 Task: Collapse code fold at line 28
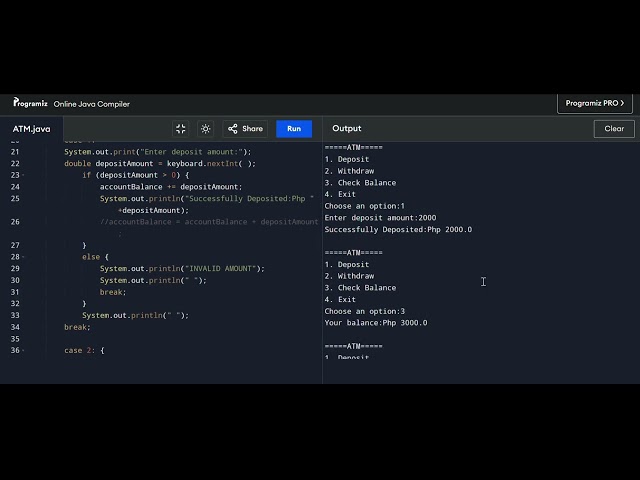[23, 257]
